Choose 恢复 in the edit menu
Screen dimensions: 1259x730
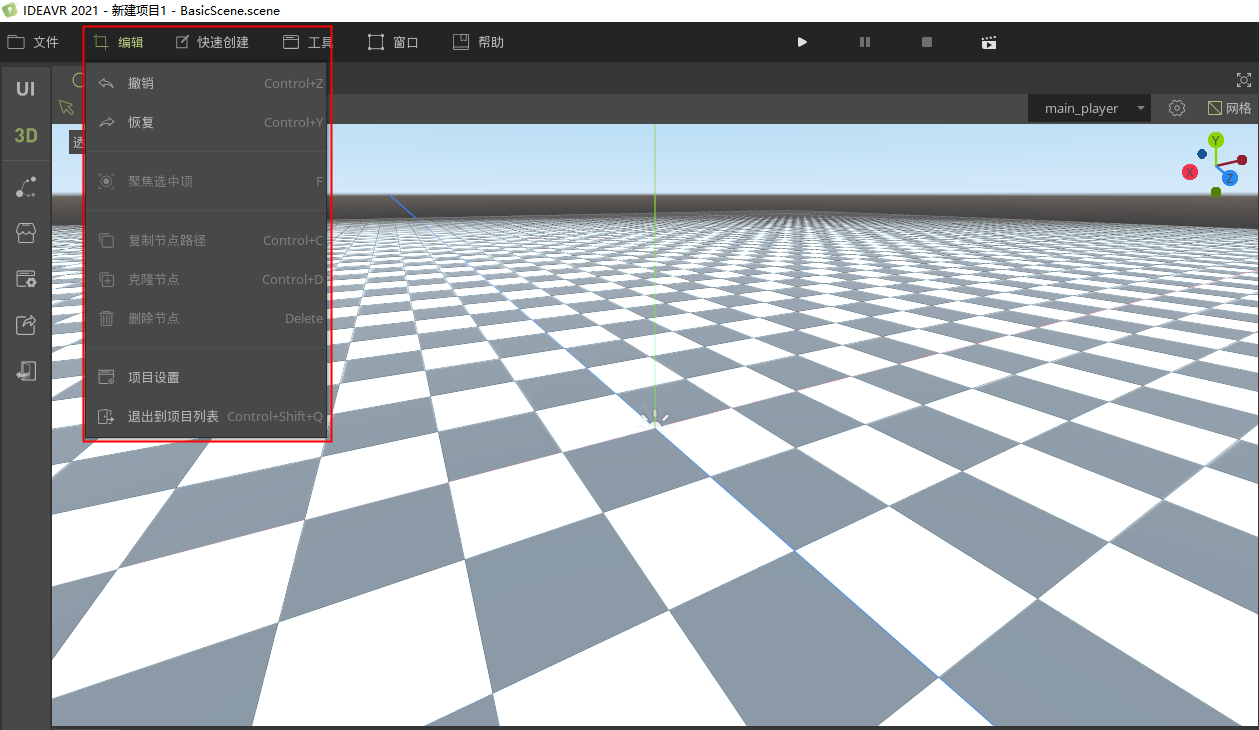click(x=207, y=122)
